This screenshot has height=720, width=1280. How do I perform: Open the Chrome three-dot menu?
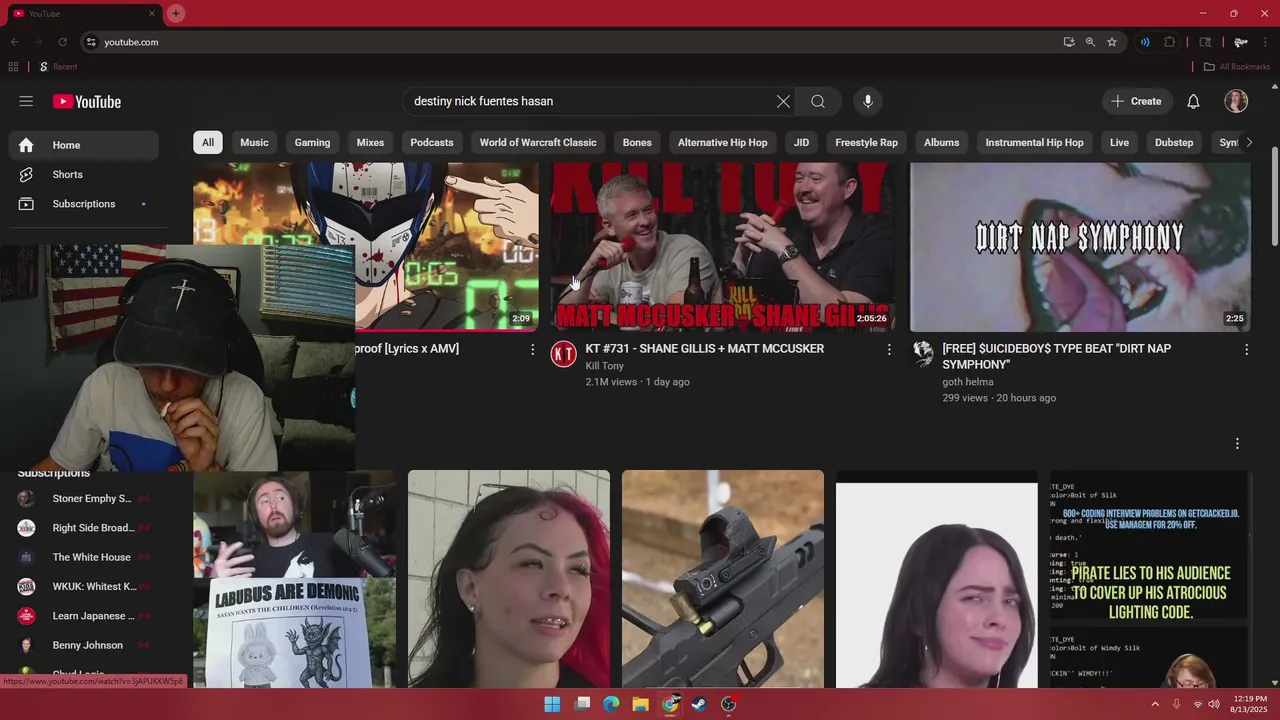pos(1265,42)
